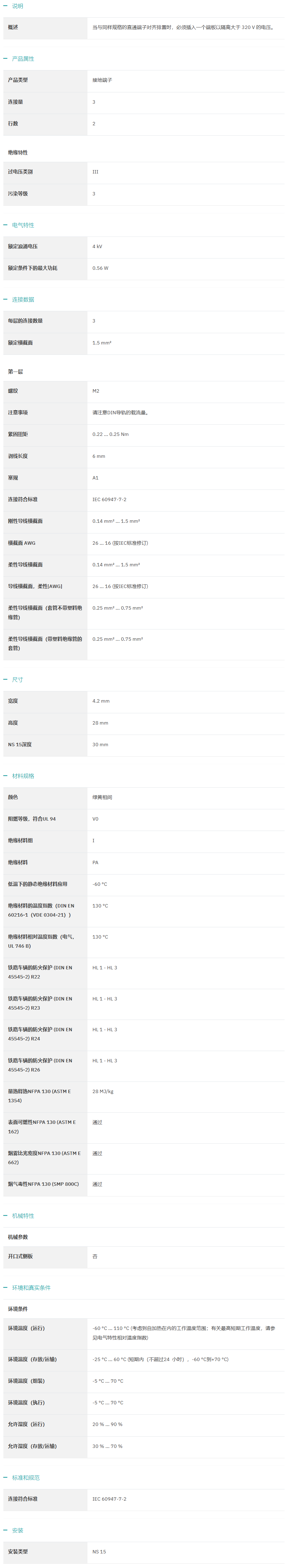The image size is (287, 1568).
Task: Select 130 °C in the DIN EN 60216-1 row
Action: click(x=100, y=906)
